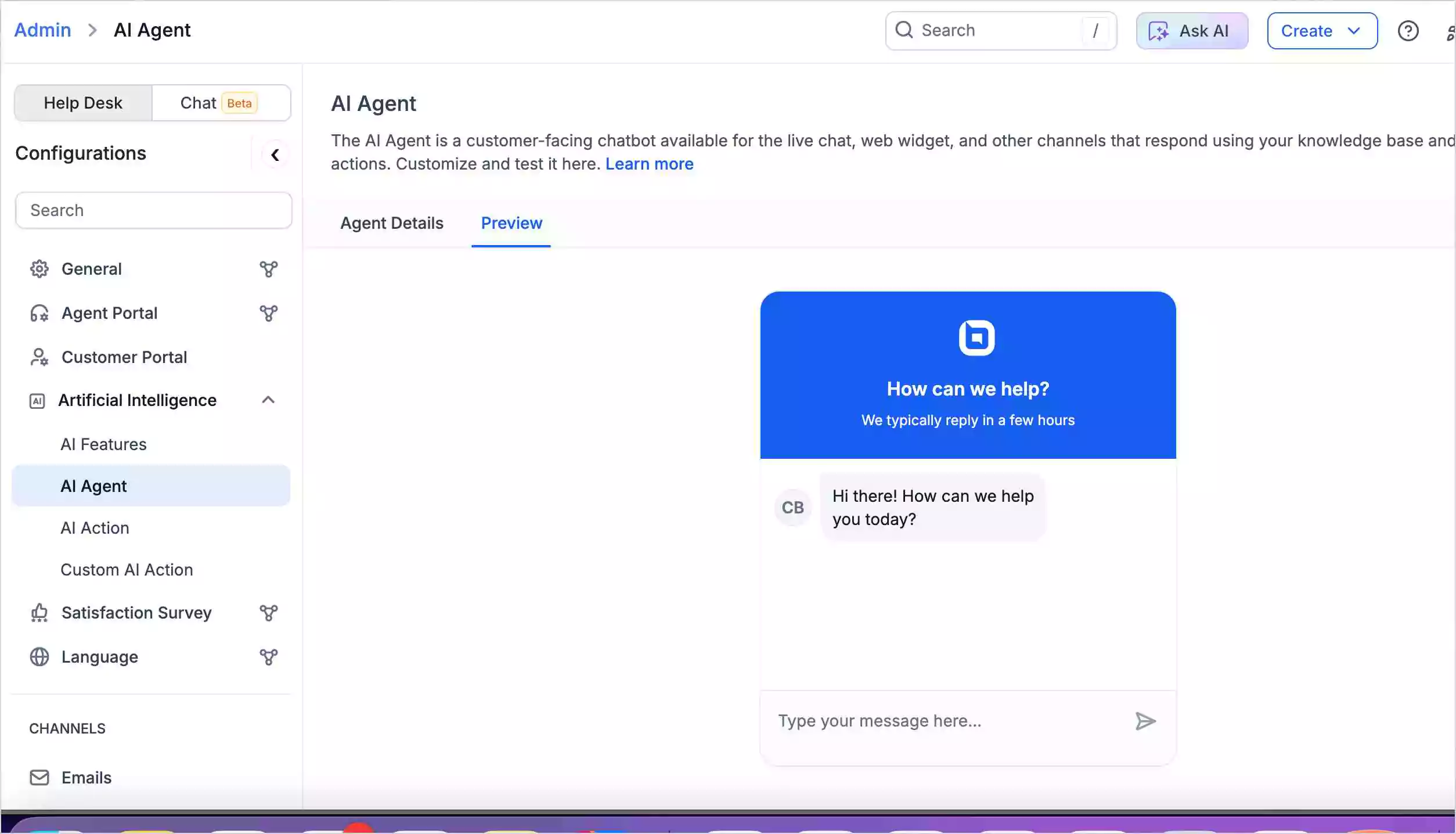Click the Artificial Intelligence AI icon

[x=37, y=401]
